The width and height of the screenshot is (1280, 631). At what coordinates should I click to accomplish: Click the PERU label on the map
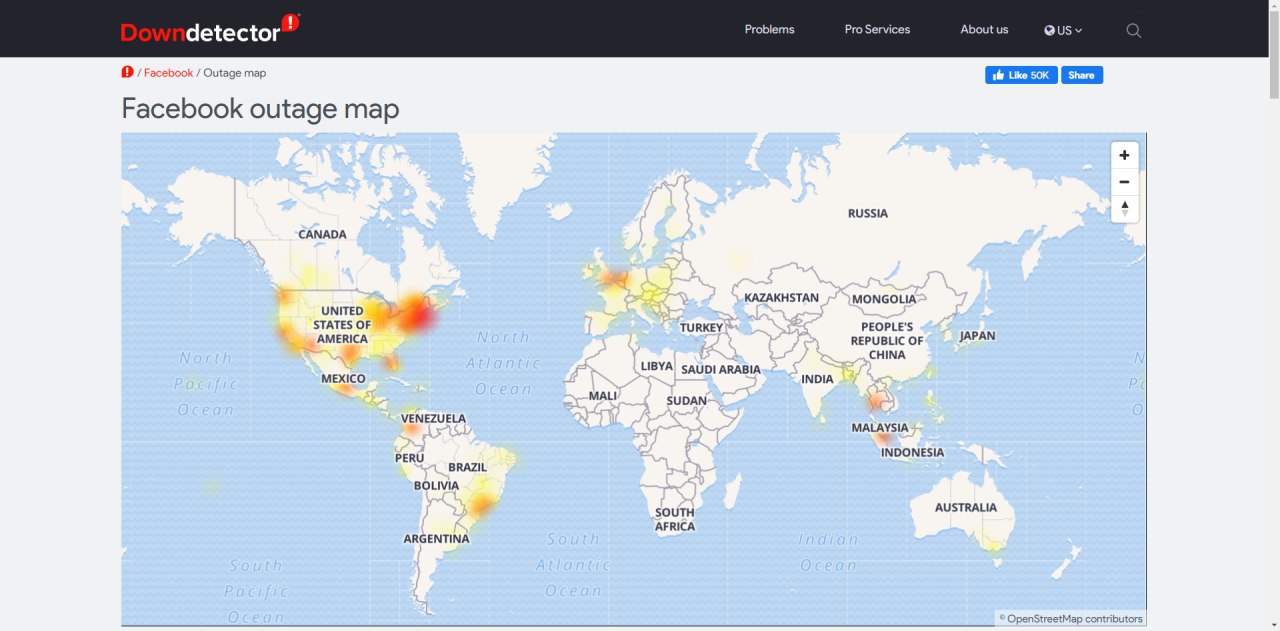(x=409, y=458)
